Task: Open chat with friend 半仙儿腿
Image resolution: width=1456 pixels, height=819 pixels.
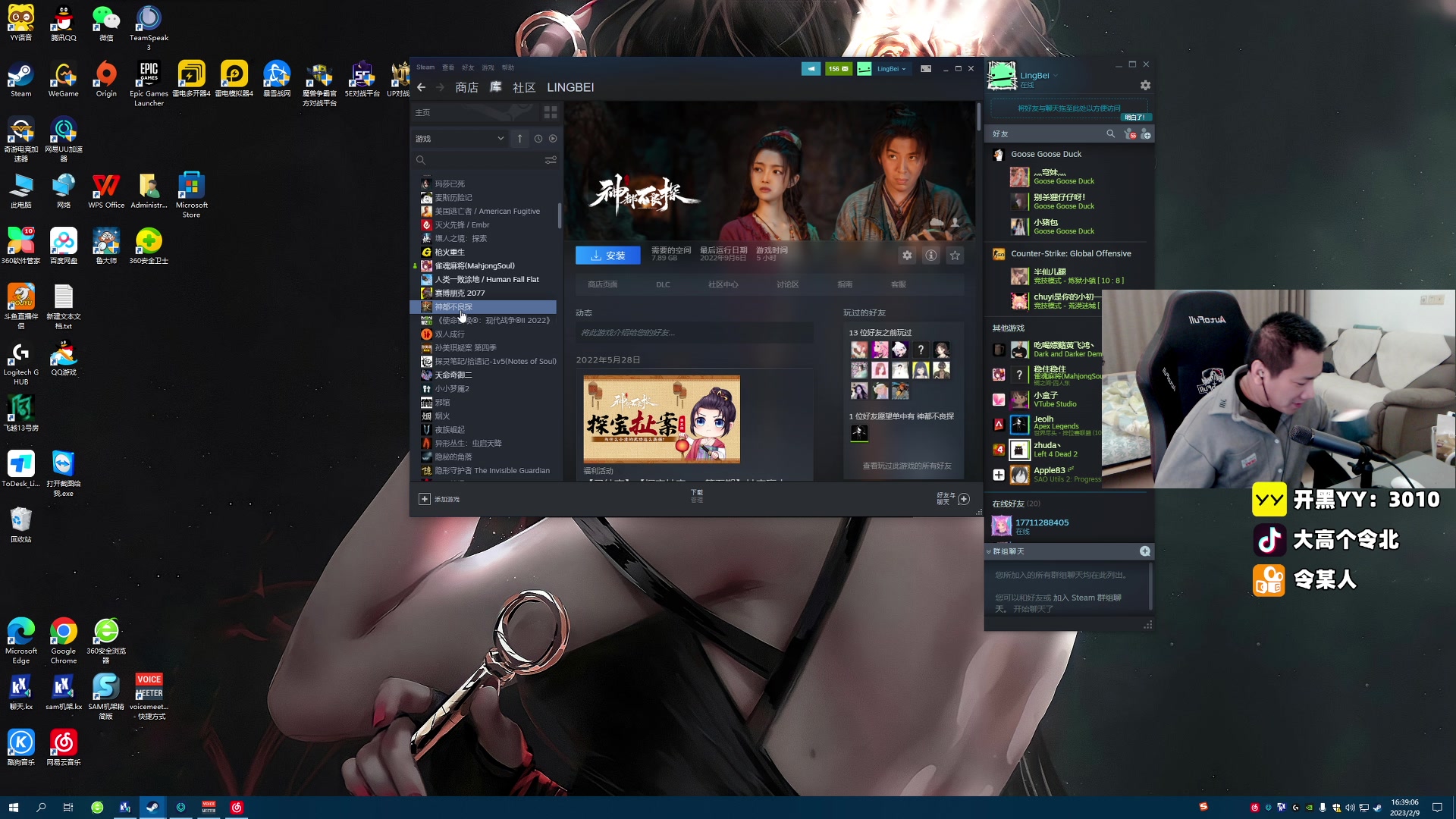Action: 1069,276
